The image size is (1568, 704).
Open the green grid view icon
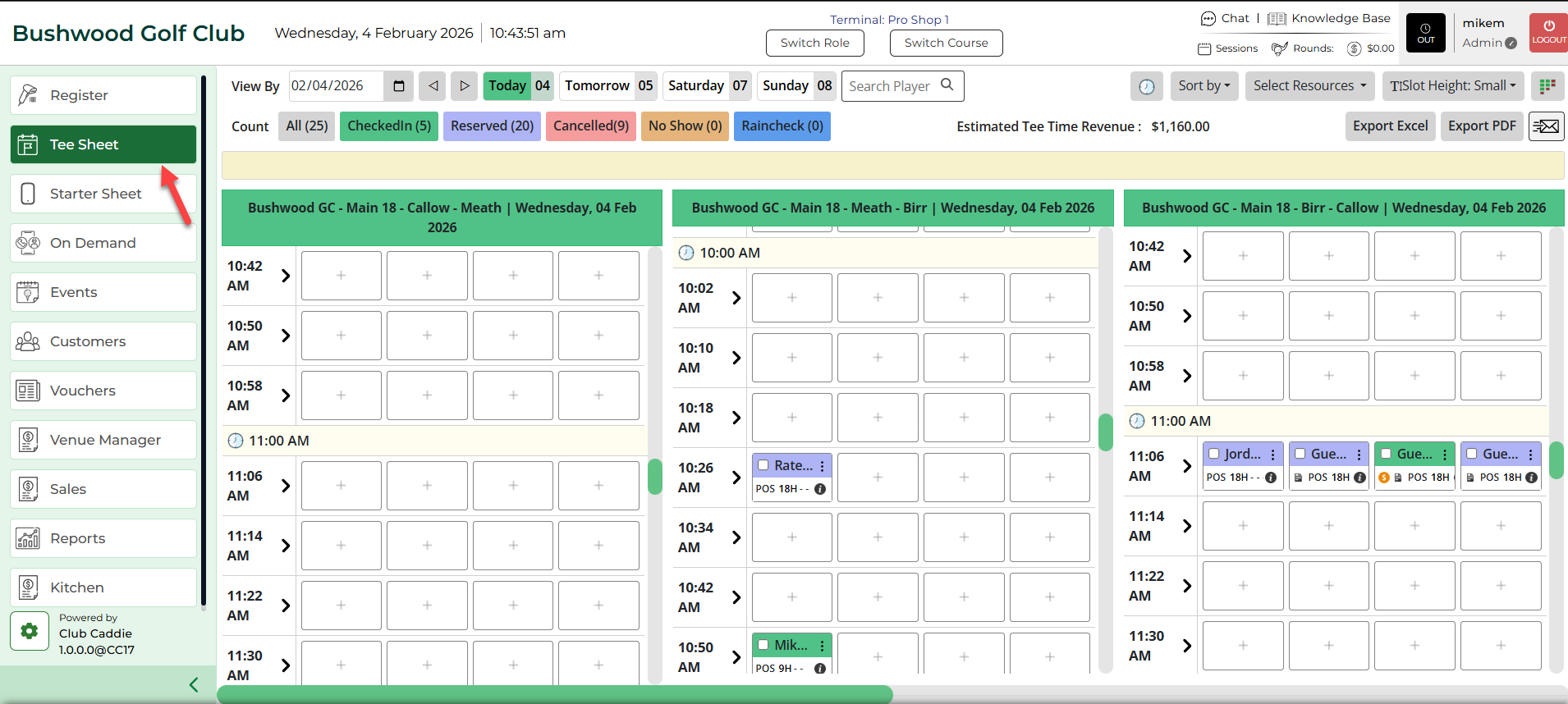1547,86
